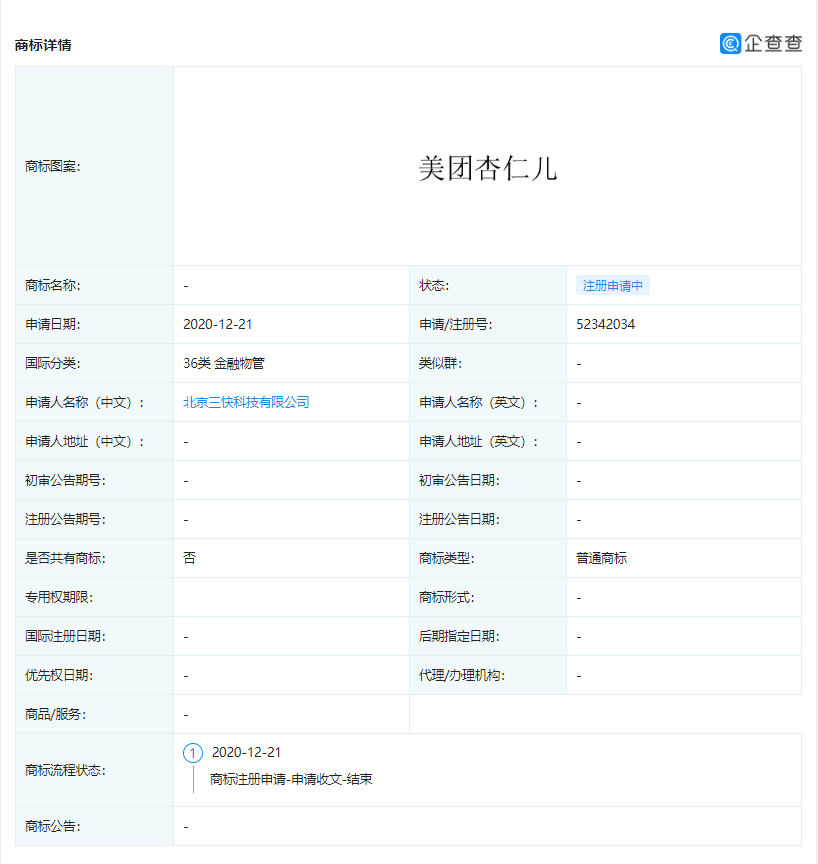The height and width of the screenshot is (864, 818).
Task: Click the 否 value for 是否共有商标
Action: click(189, 558)
